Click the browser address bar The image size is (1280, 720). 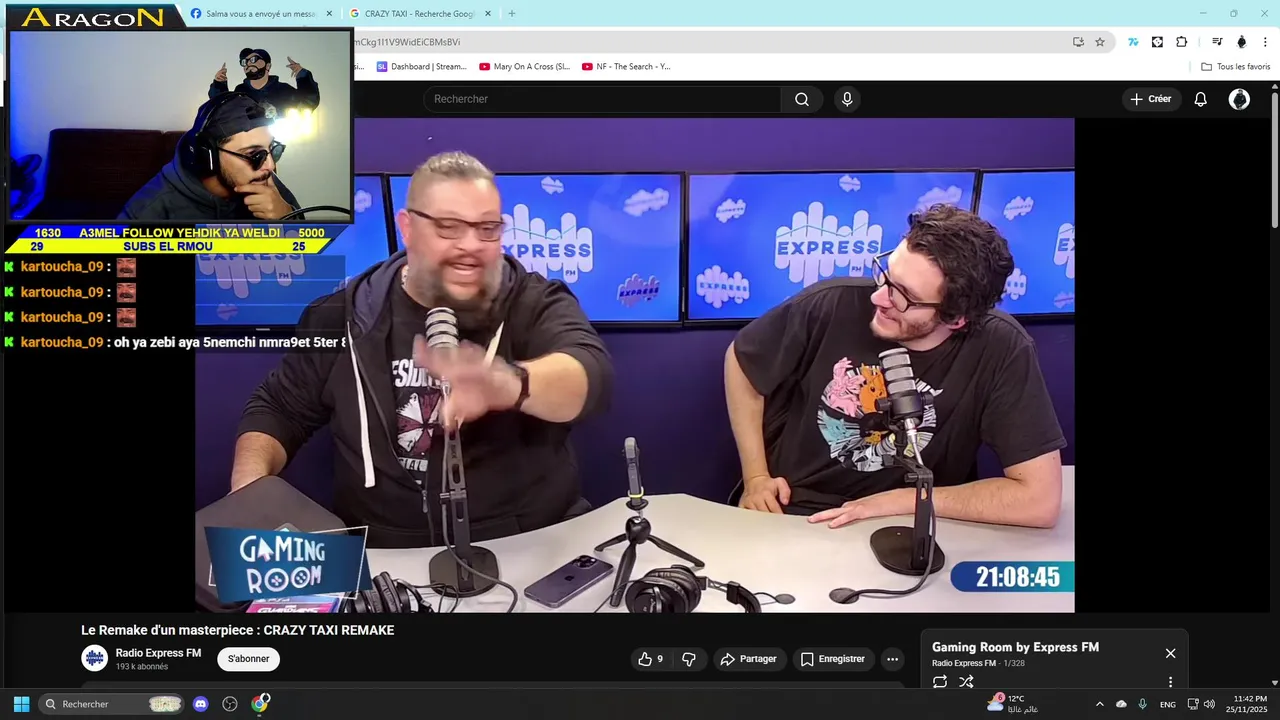(710, 42)
